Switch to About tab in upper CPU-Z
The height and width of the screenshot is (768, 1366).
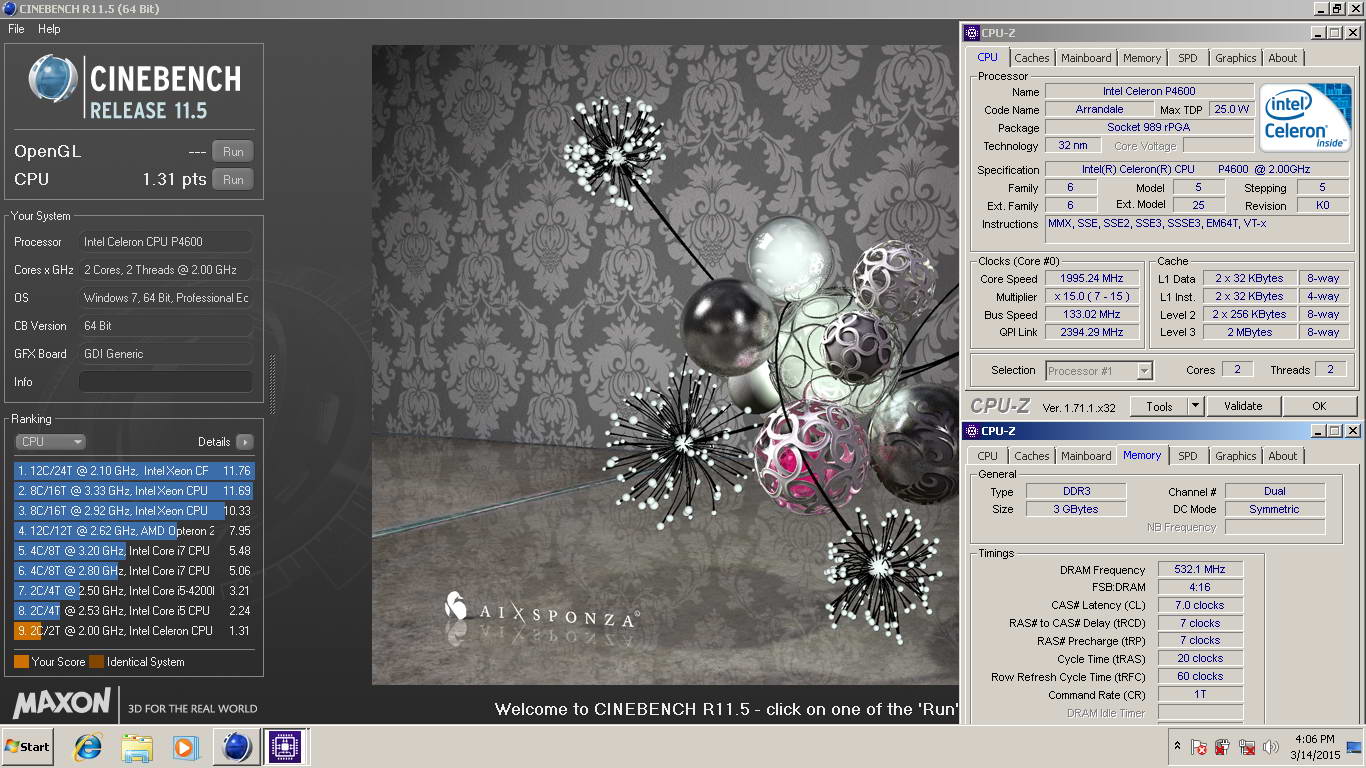tap(1283, 58)
